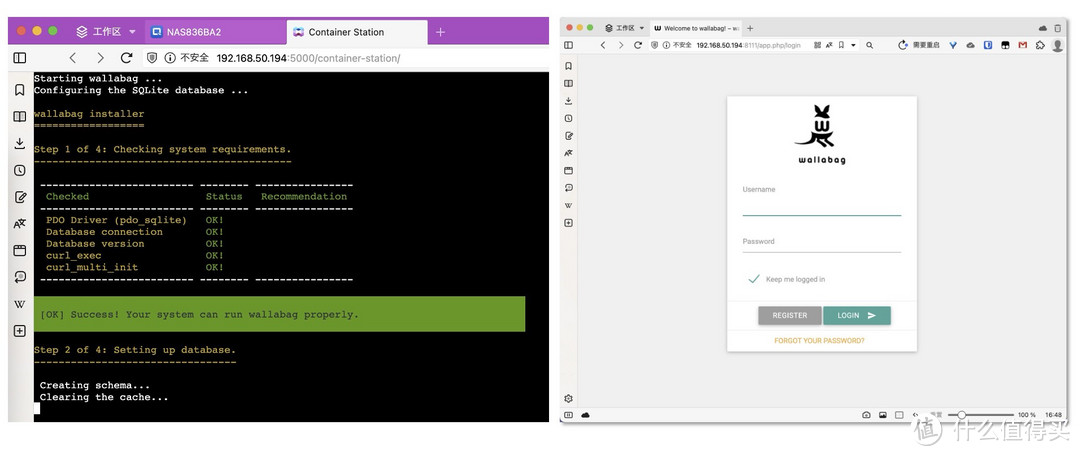Viewport: 1080px width, 456px height.
Task: Click Gmail extension icon in right toolbar
Action: 1022,45
